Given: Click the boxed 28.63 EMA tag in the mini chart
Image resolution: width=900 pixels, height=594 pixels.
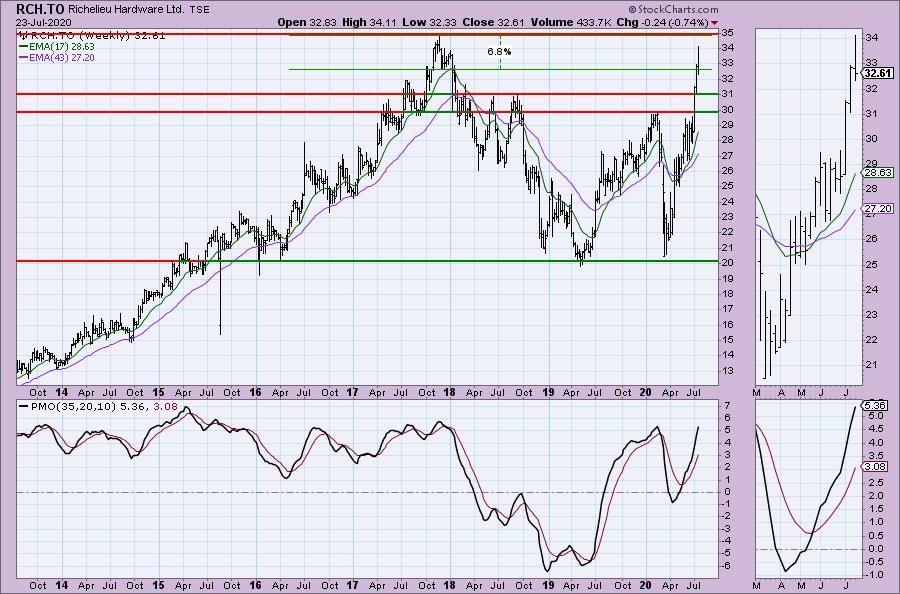Looking at the screenshot, I should [878, 173].
